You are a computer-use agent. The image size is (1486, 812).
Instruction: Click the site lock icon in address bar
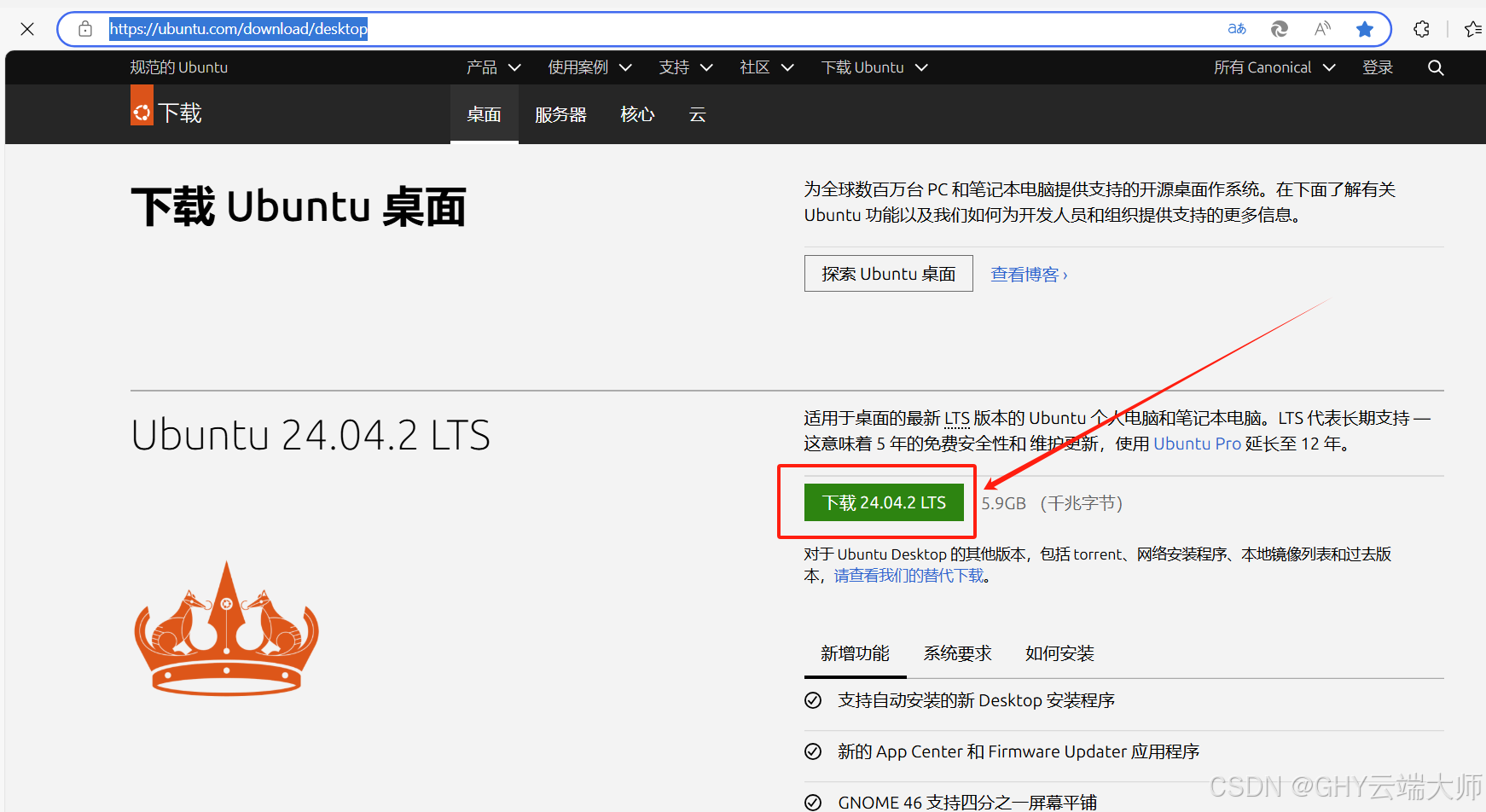85,29
